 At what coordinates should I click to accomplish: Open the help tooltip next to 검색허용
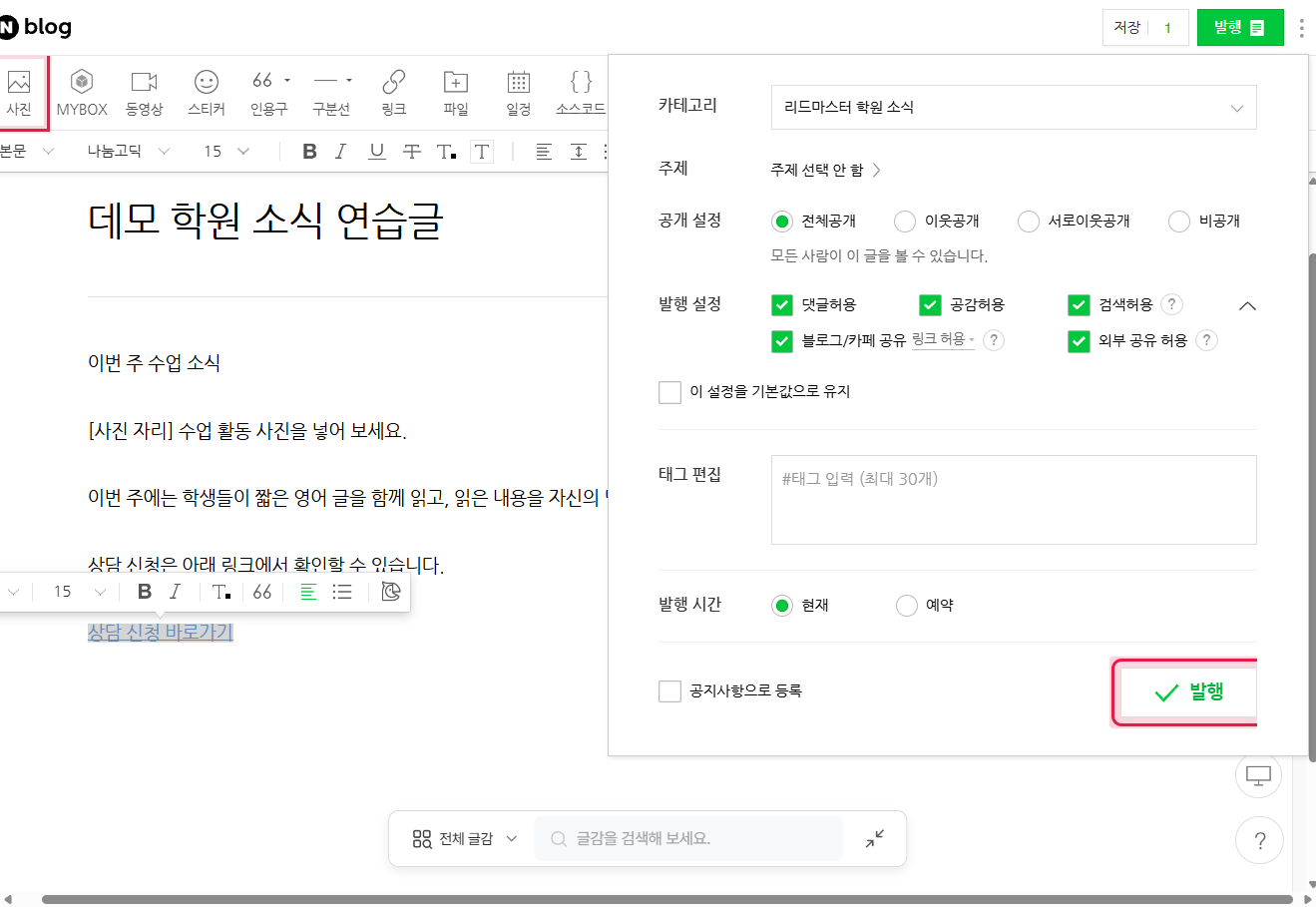[1172, 304]
